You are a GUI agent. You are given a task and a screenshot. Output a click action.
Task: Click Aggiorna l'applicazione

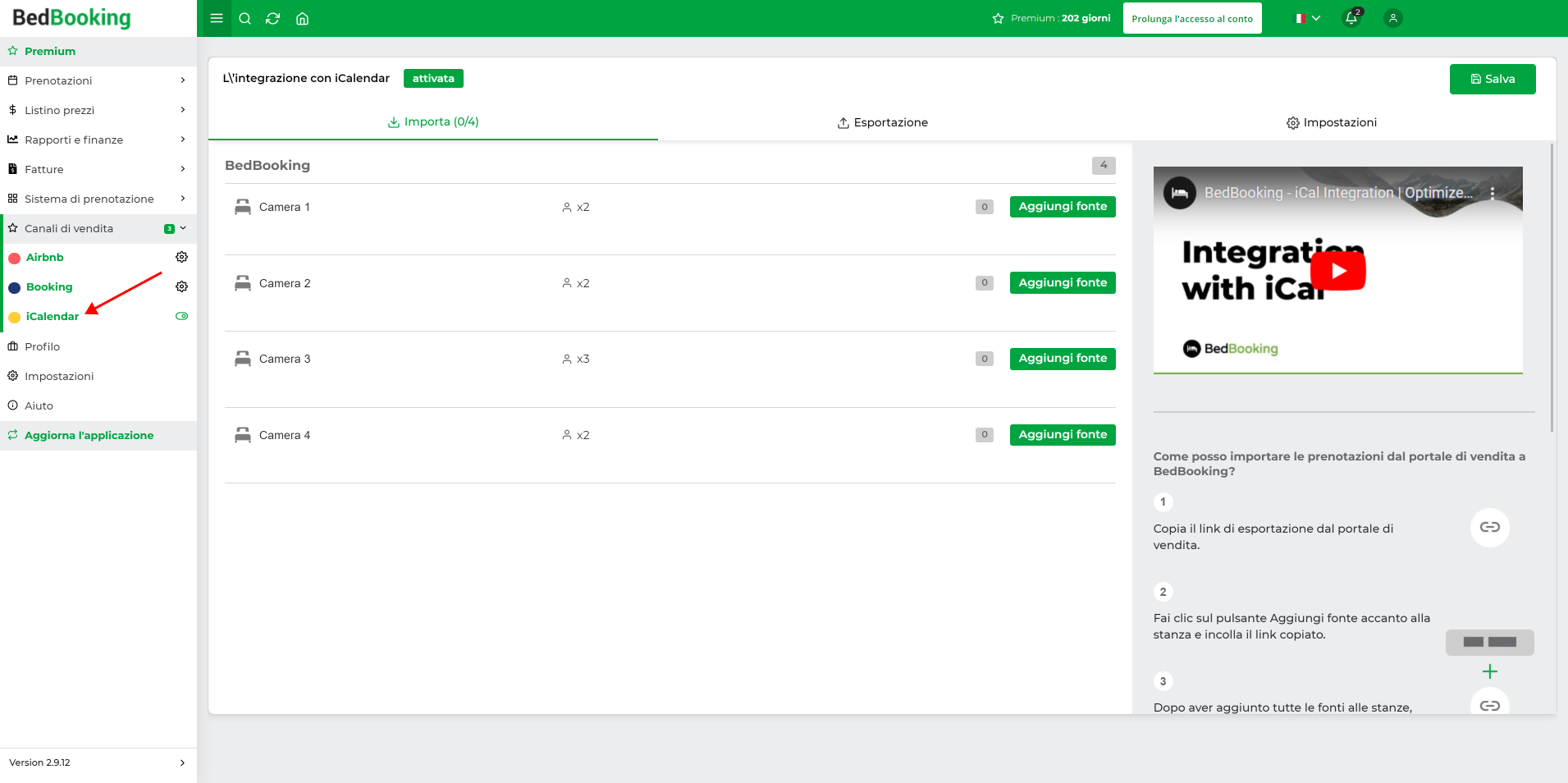point(98,435)
